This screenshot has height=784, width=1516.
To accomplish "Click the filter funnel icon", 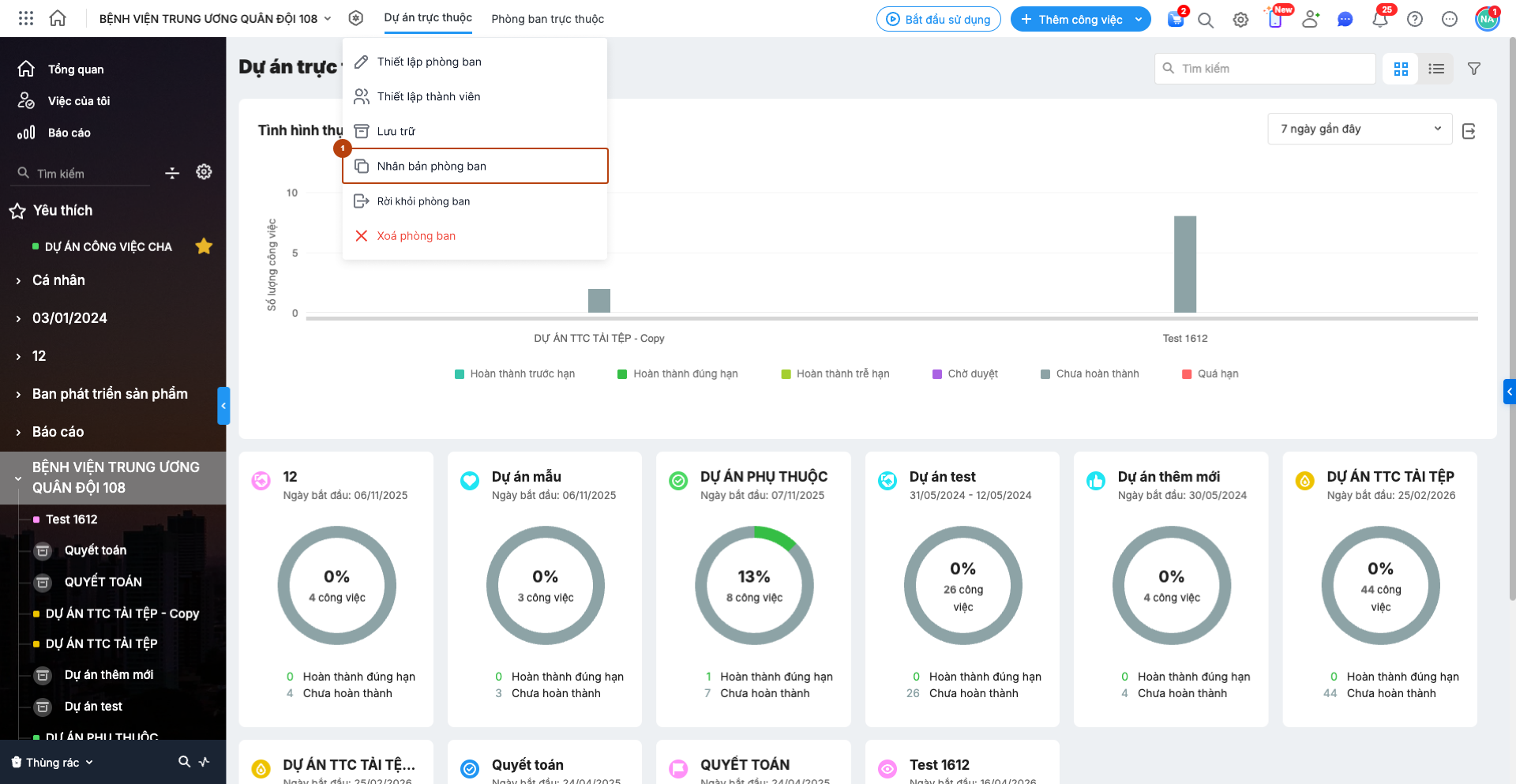I will click(x=1473, y=69).
